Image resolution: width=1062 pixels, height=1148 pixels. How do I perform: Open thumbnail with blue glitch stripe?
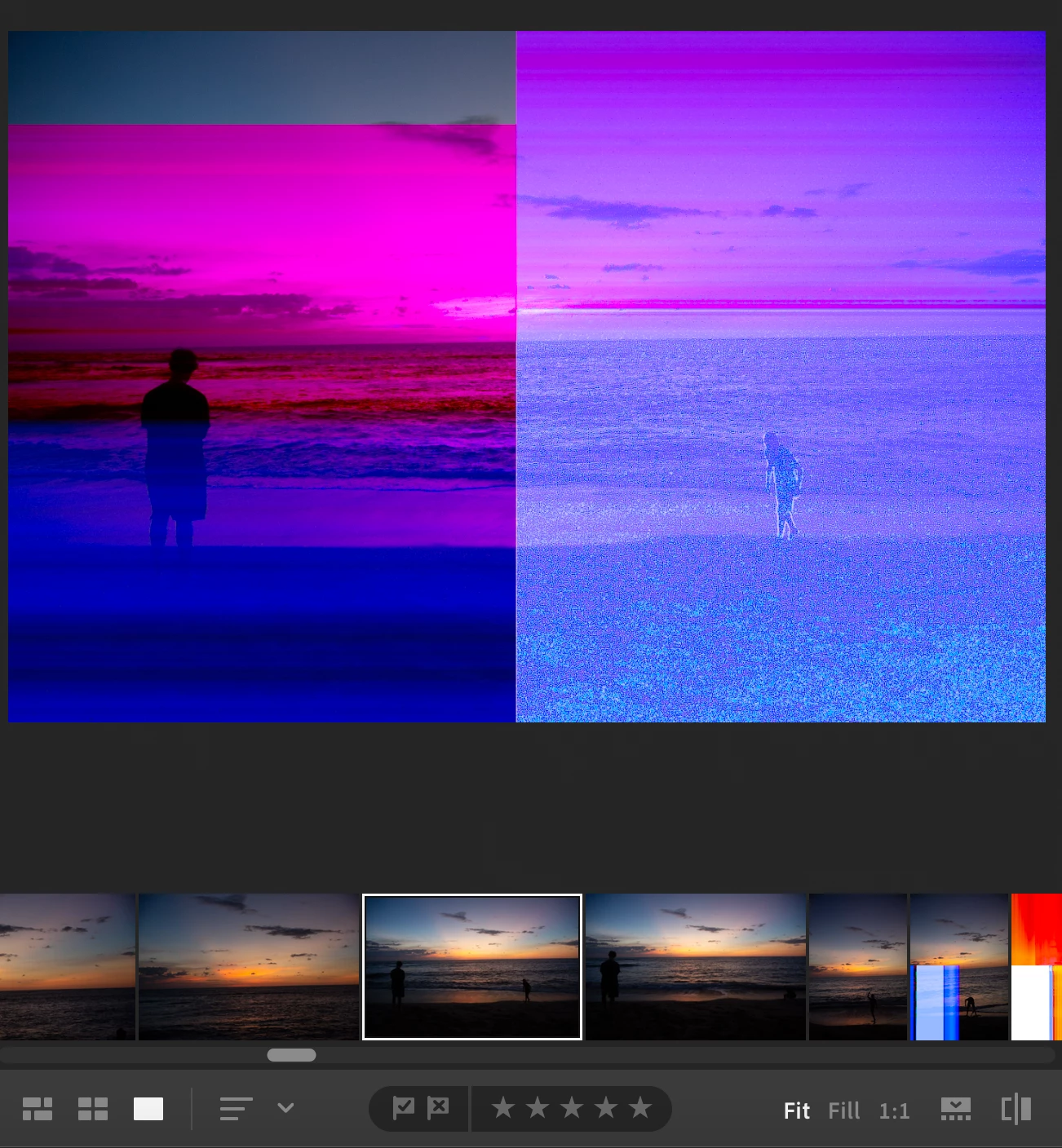[x=959, y=967]
